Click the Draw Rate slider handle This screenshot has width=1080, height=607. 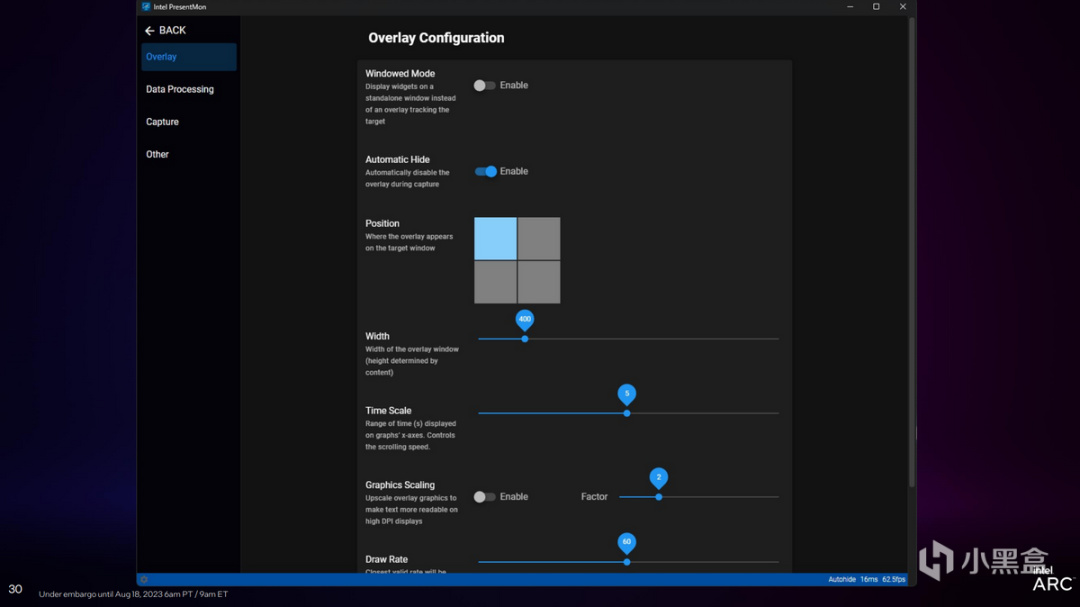(x=627, y=562)
